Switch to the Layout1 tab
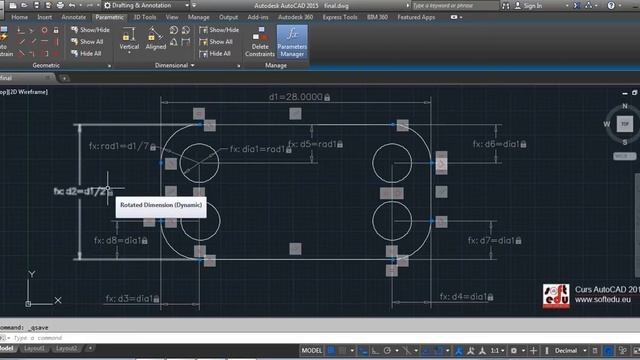 click(x=34, y=348)
